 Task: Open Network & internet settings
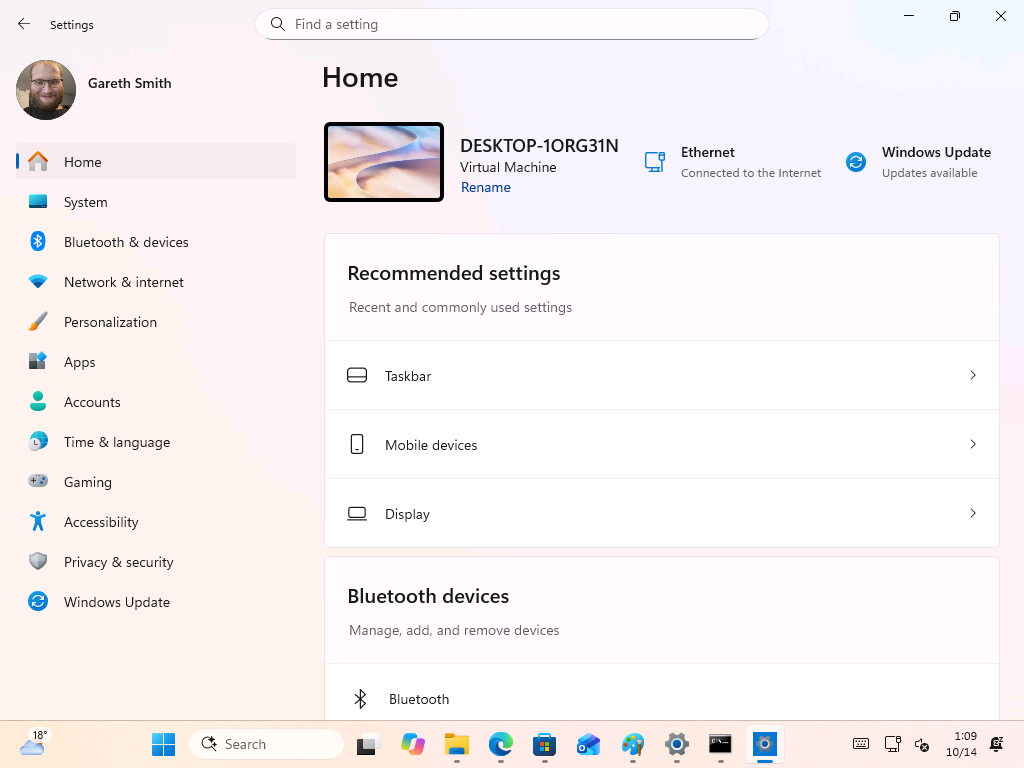click(155, 282)
